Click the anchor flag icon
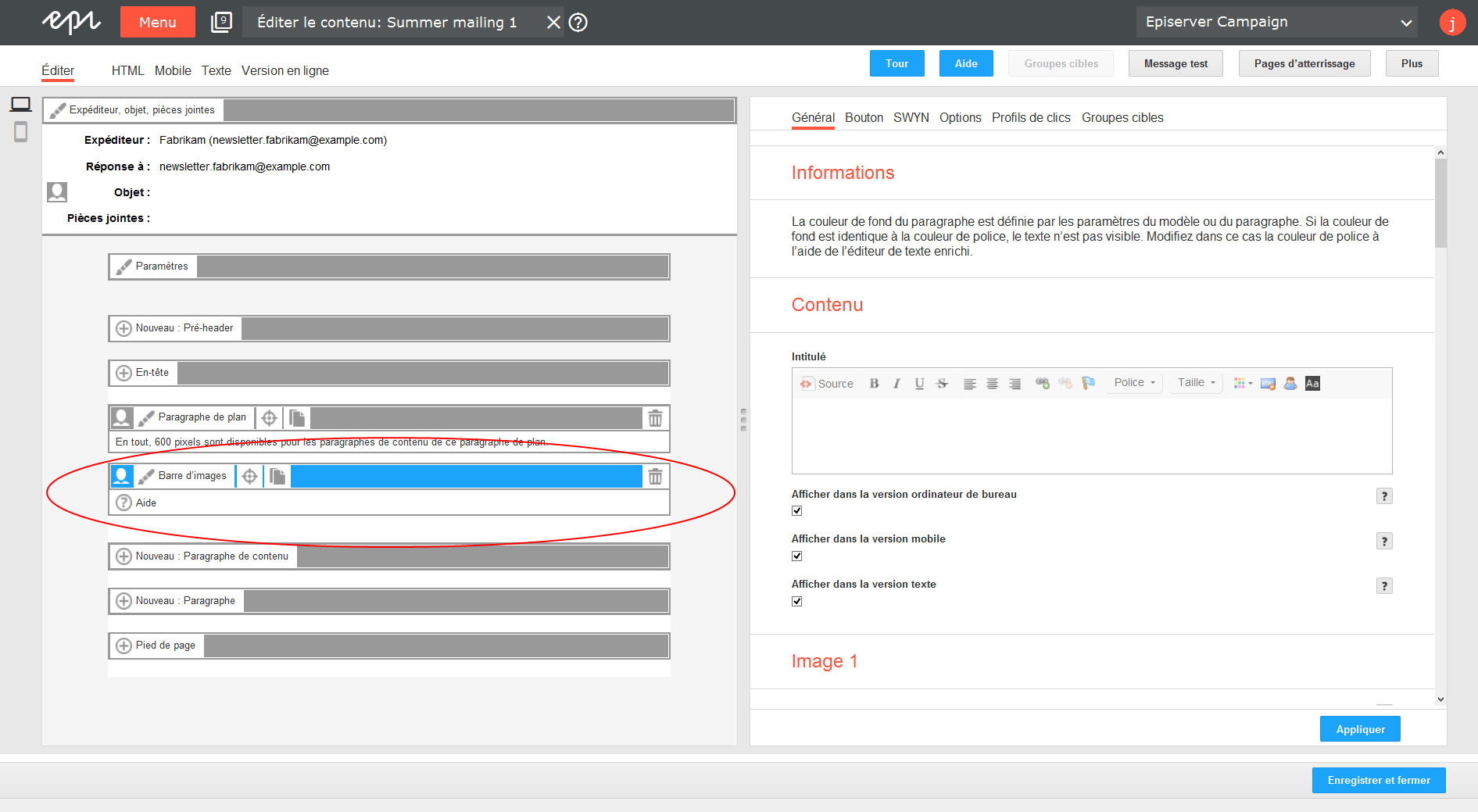The width and height of the screenshot is (1478, 812). click(x=1088, y=384)
